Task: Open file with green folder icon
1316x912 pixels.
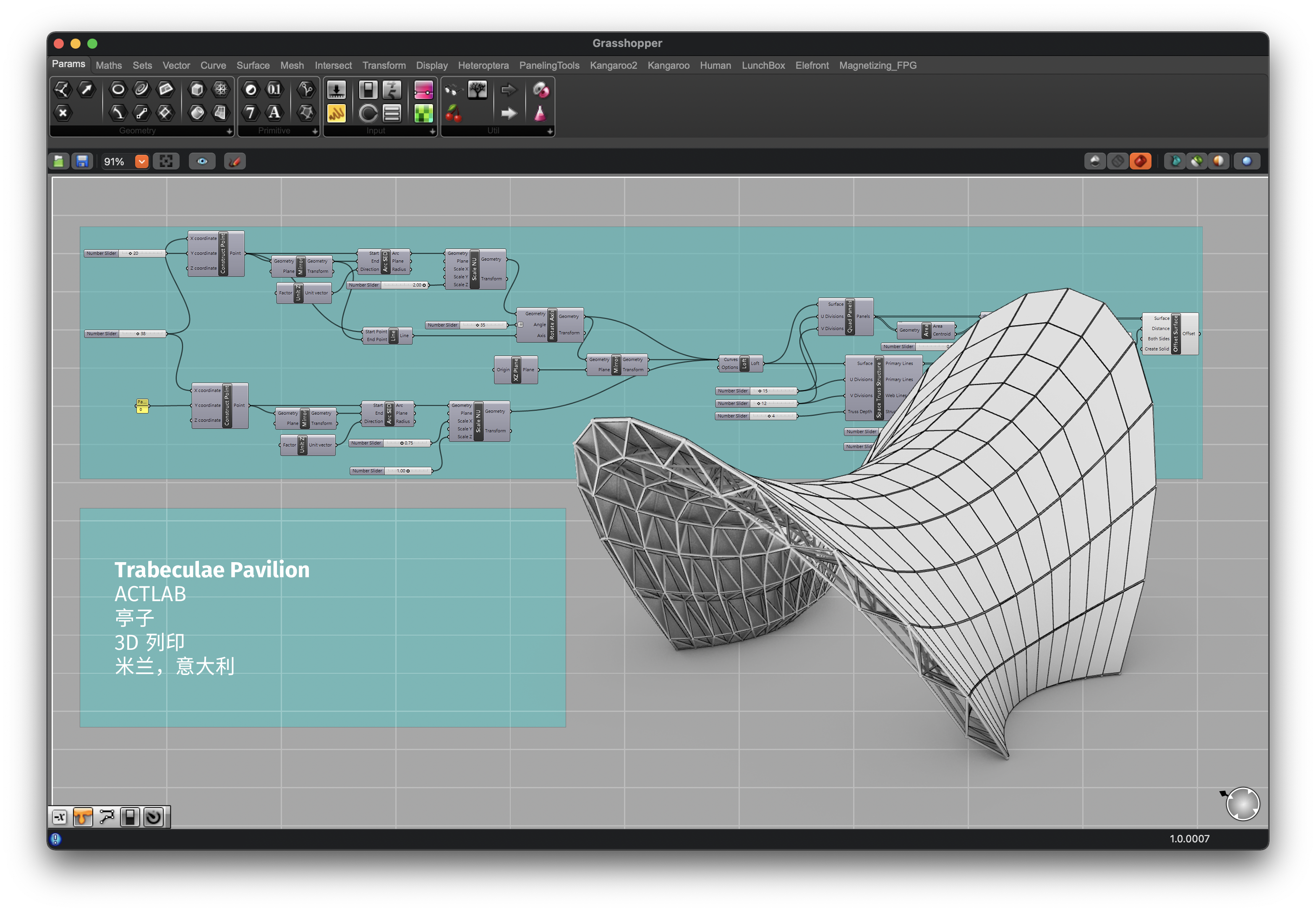Action: pyautogui.click(x=59, y=162)
